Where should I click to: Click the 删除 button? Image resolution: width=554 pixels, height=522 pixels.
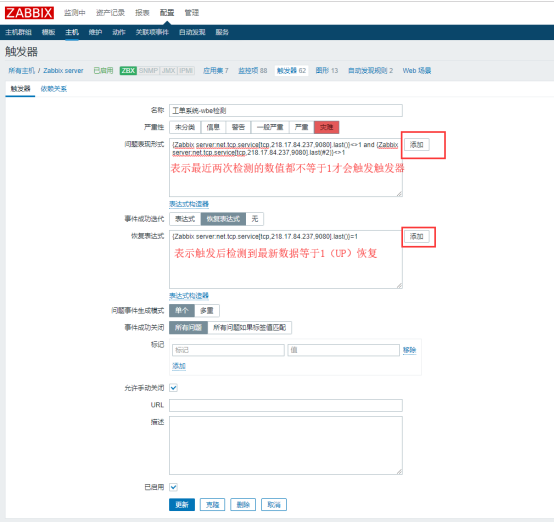[x=243, y=505]
